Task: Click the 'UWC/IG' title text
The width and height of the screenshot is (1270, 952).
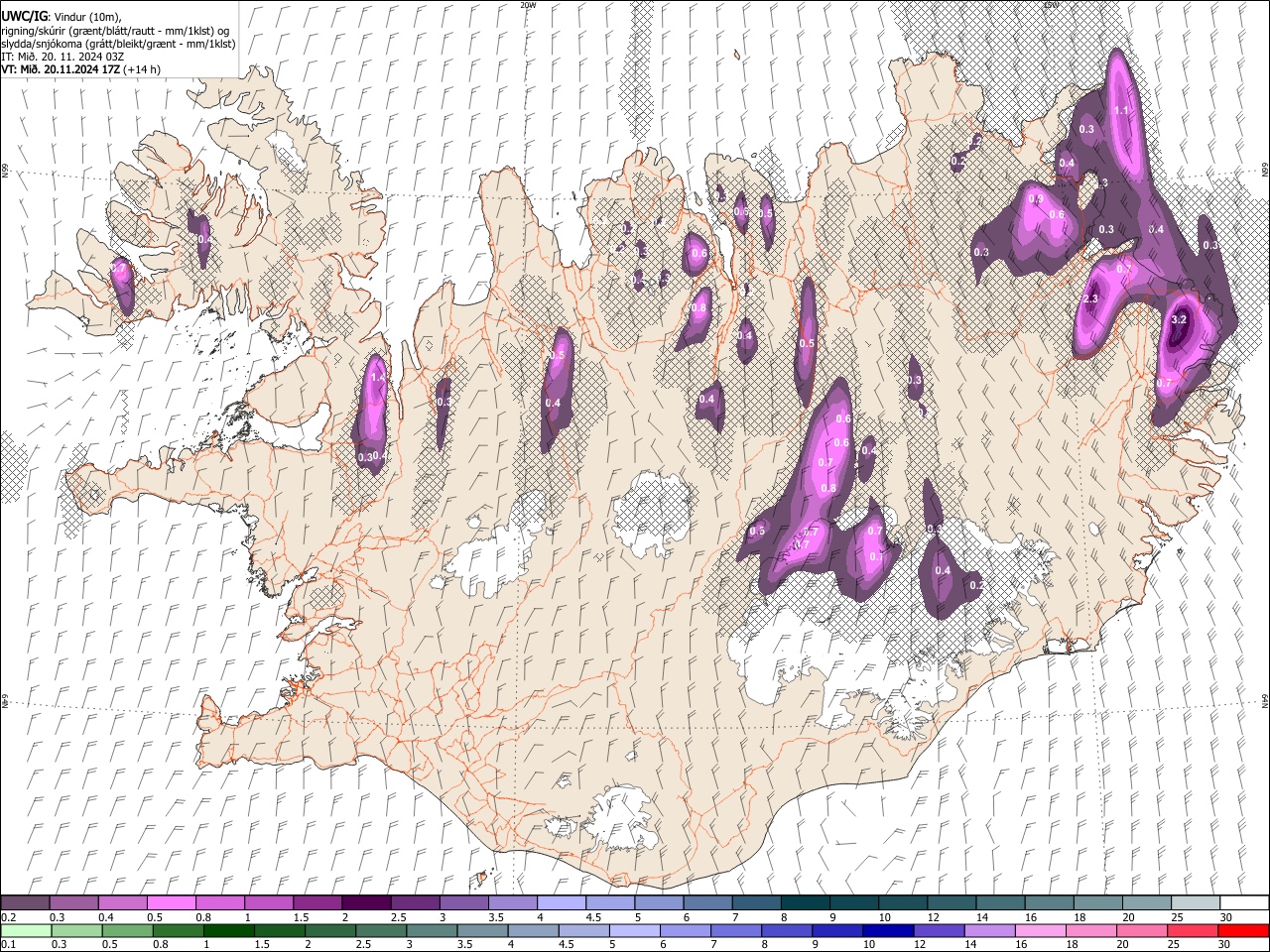Action: [24, 16]
